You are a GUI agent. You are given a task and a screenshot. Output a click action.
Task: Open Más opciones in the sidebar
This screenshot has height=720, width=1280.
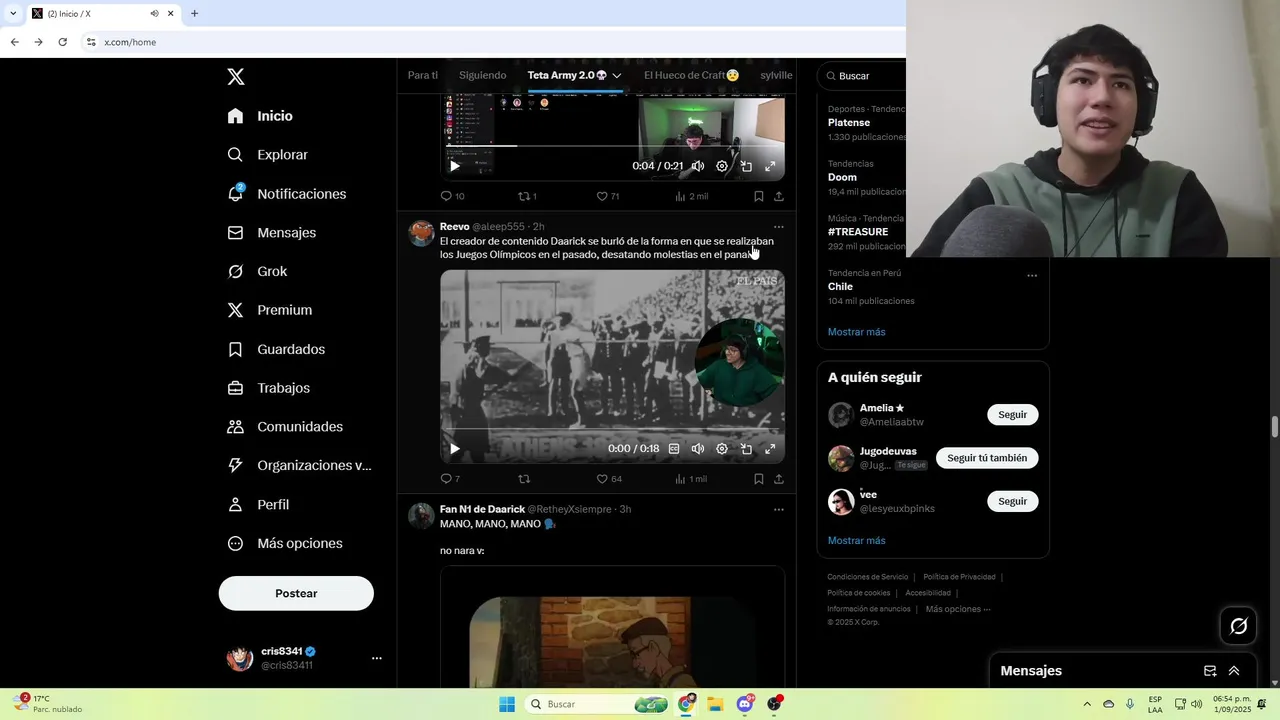(285, 544)
